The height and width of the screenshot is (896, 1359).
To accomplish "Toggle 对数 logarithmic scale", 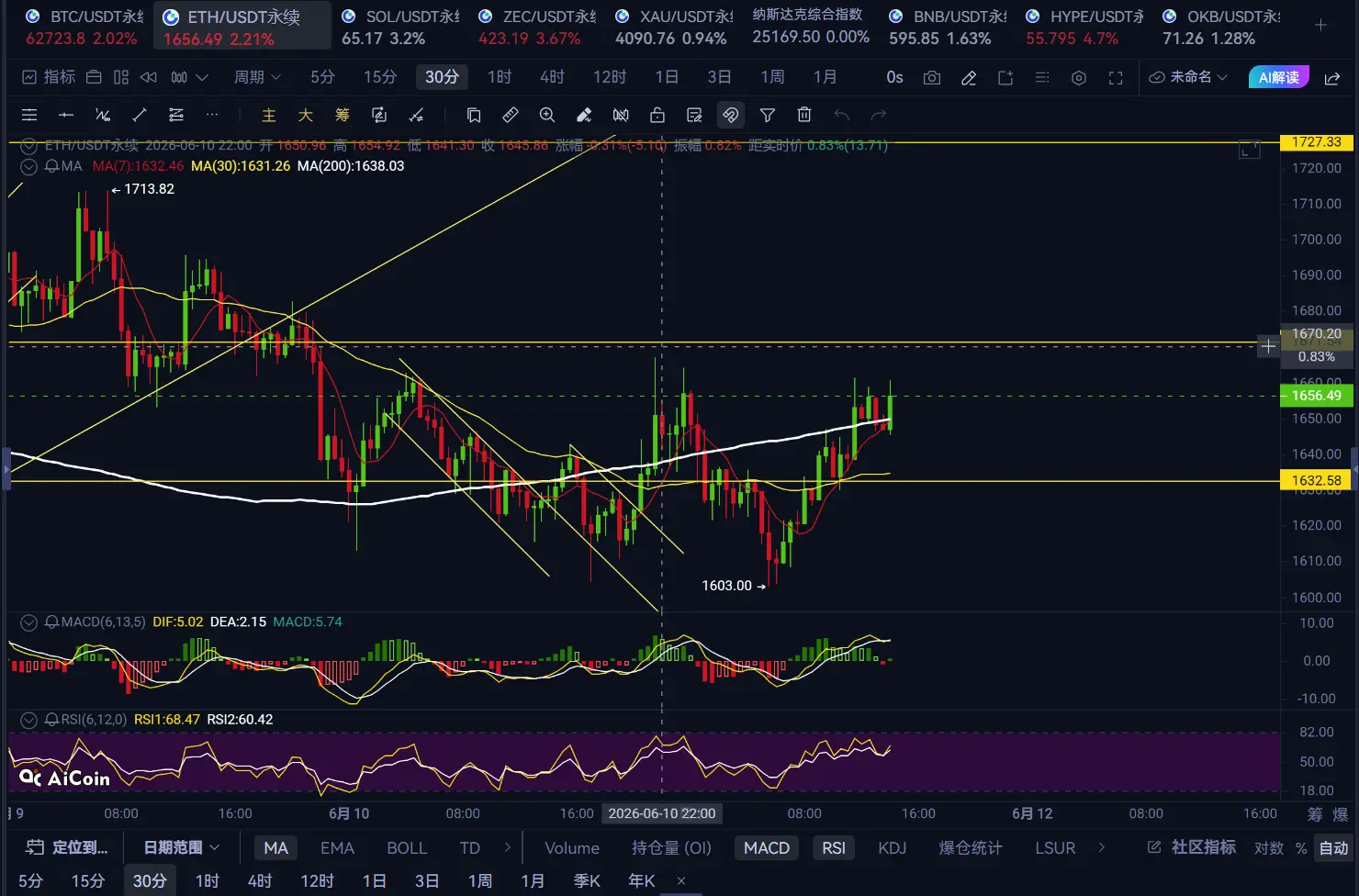I will click(1269, 847).
